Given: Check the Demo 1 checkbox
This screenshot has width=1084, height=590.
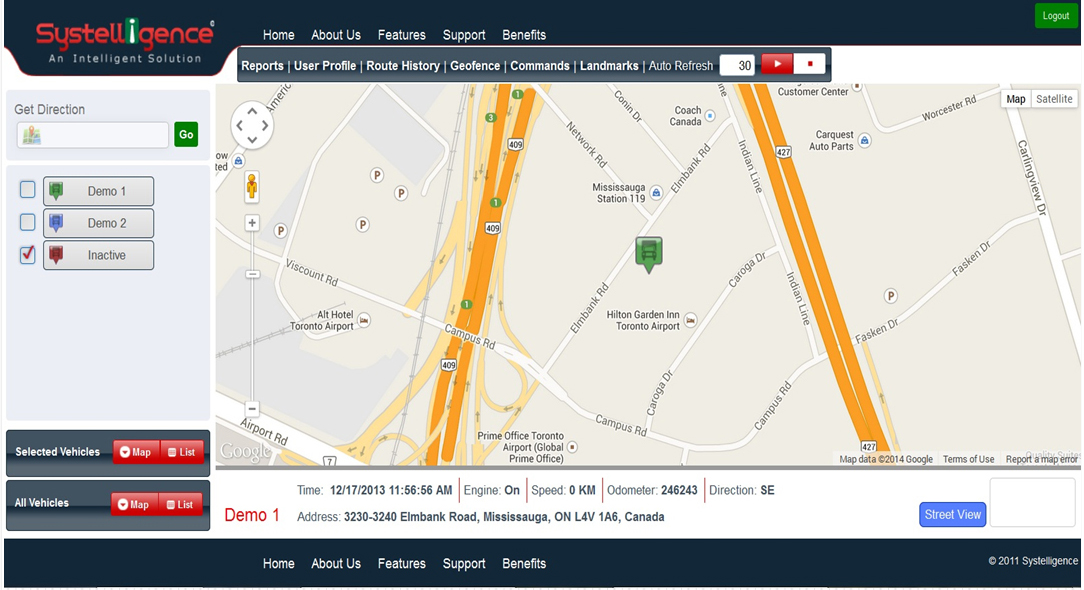Looking at the screenshot, I should (28, 190).
